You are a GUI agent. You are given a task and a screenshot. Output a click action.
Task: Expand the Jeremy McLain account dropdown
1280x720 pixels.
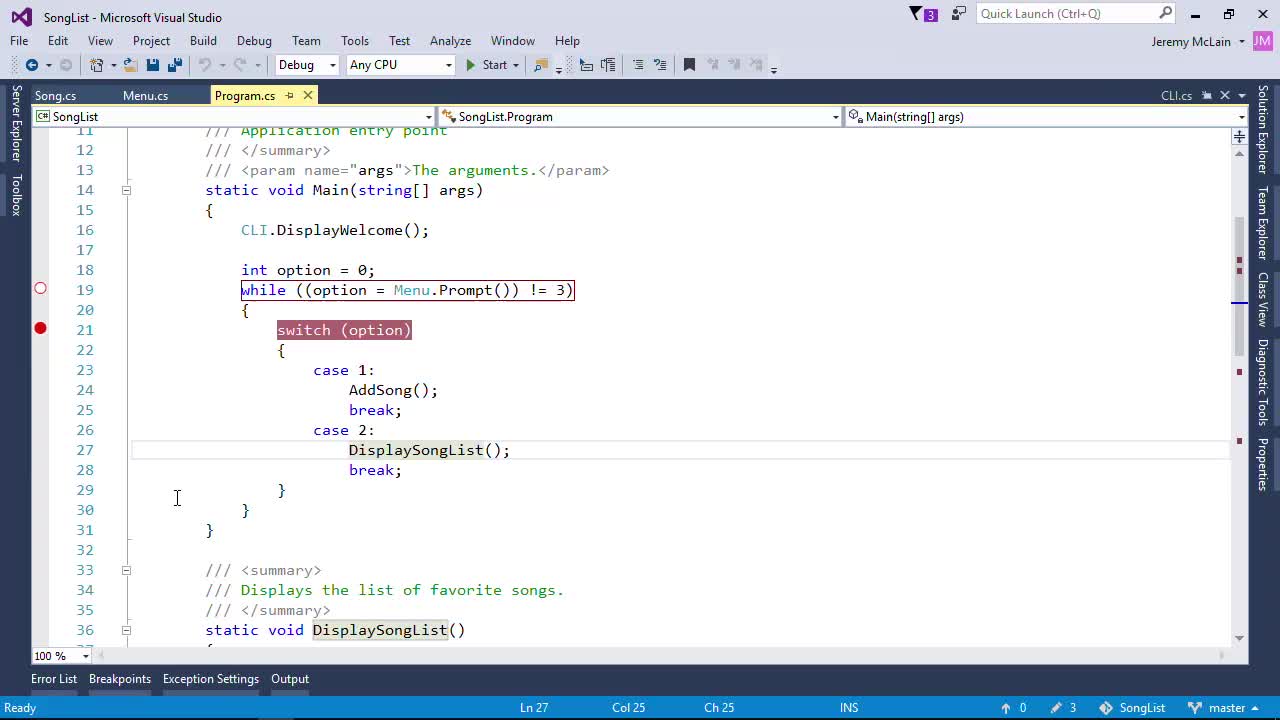1241,42
